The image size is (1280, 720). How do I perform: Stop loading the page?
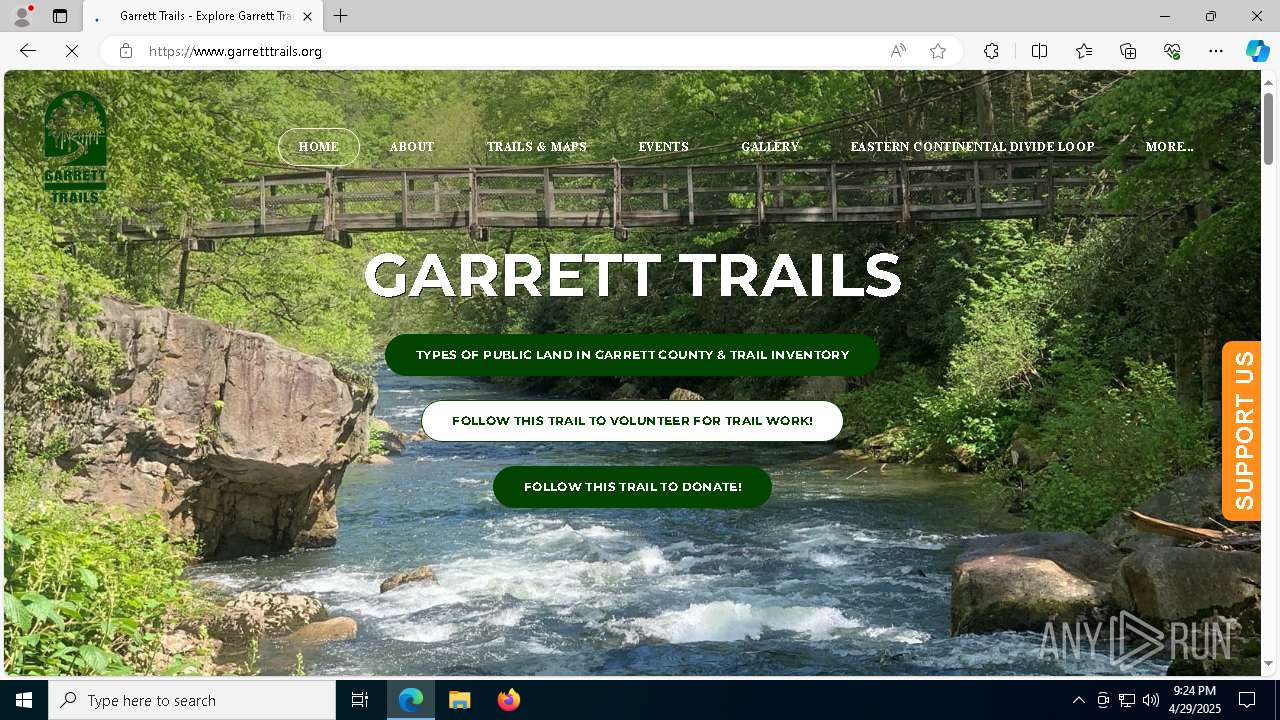72,51
